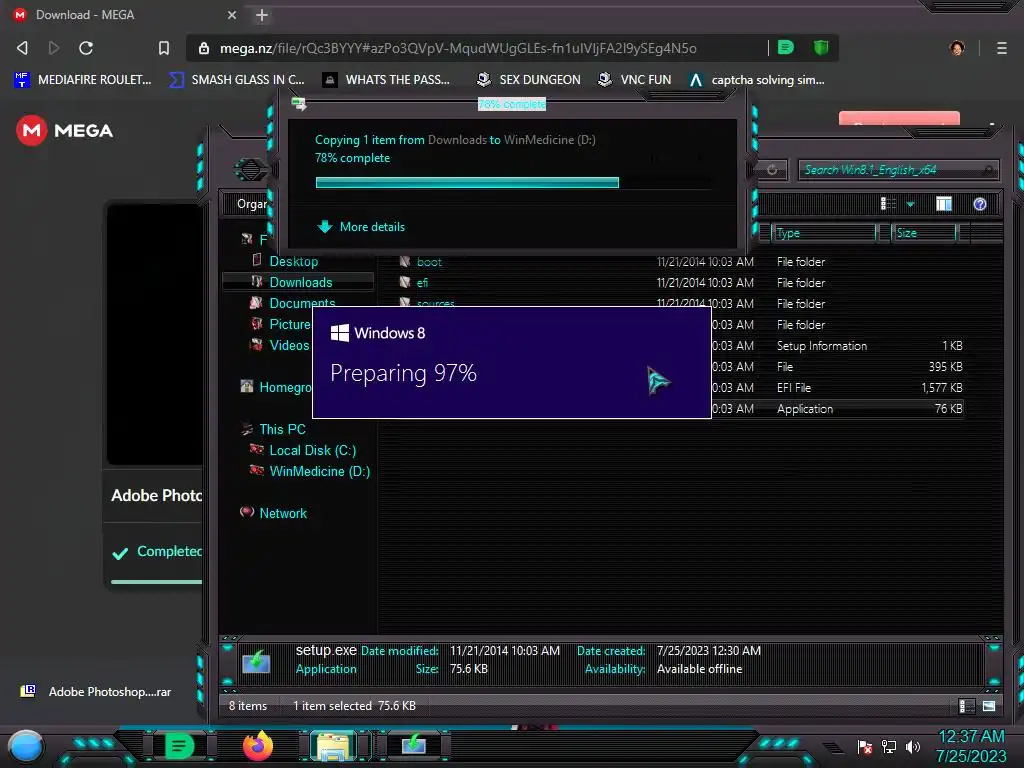The height and width of the screenshot is (768, 1024).
Task: Toggle the preview pane icon
Action: pyautogui.click(x=944, y=204)
